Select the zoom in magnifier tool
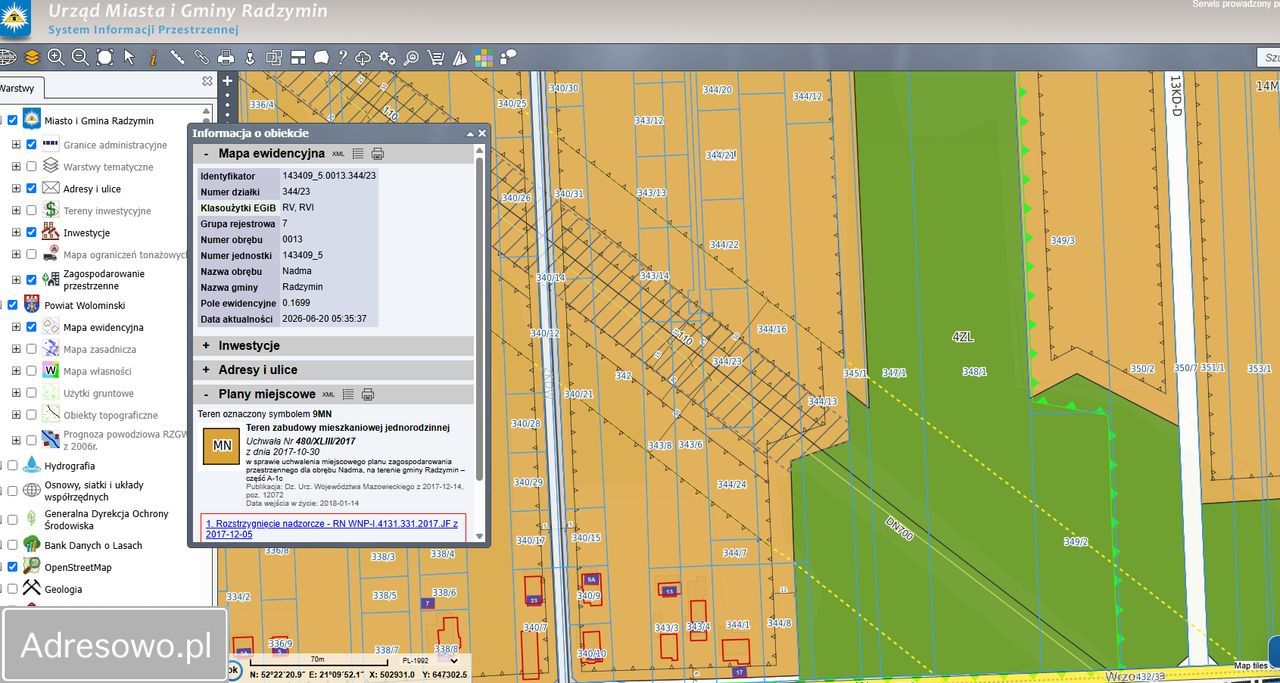Screen dimensions: 1280x683 (x=56, y=57)
